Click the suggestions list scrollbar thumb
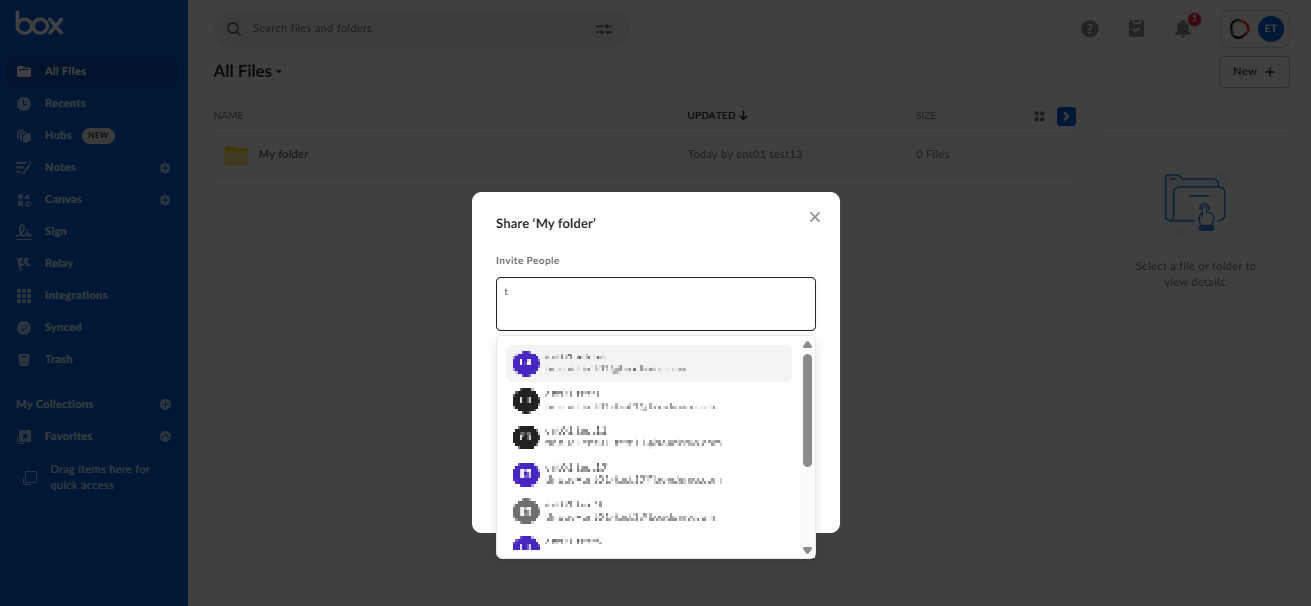1311x606 pixels. coord(807,410)
